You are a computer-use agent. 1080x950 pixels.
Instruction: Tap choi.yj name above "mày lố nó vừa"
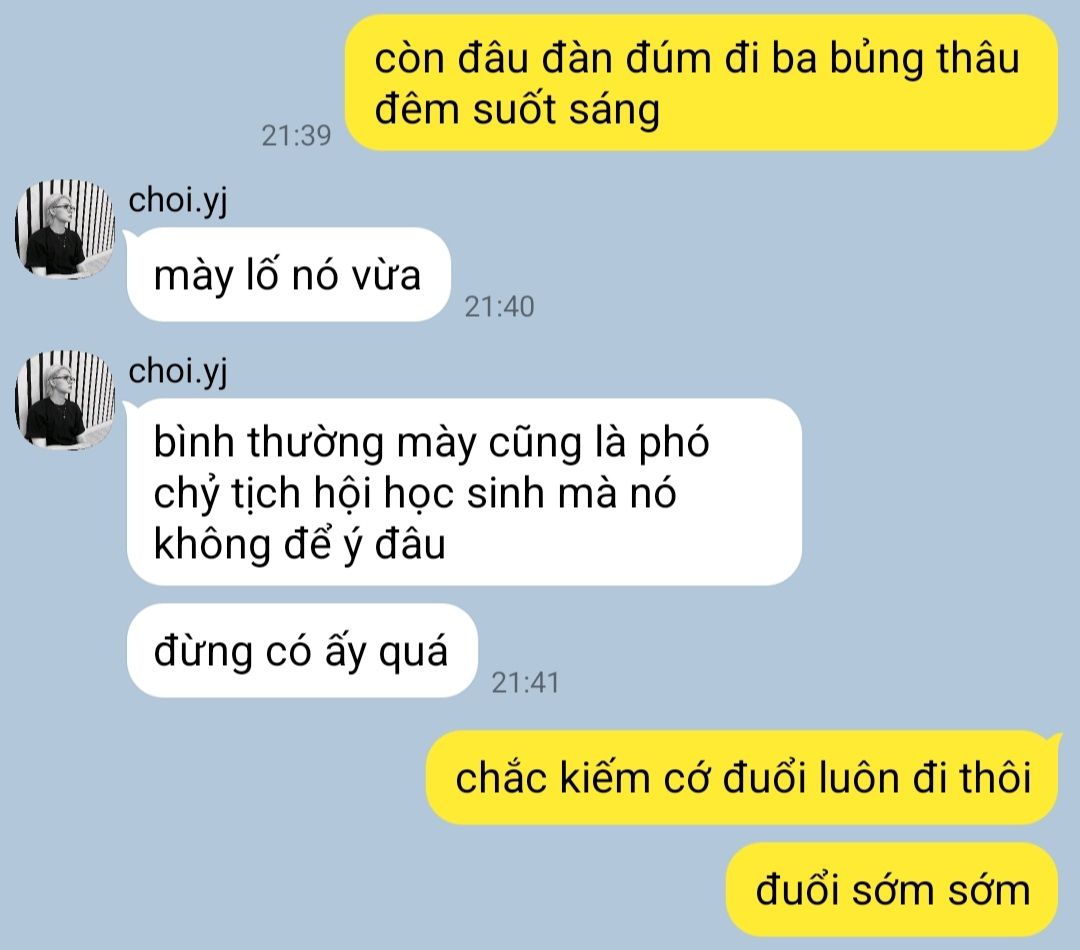tap(178, 200)
